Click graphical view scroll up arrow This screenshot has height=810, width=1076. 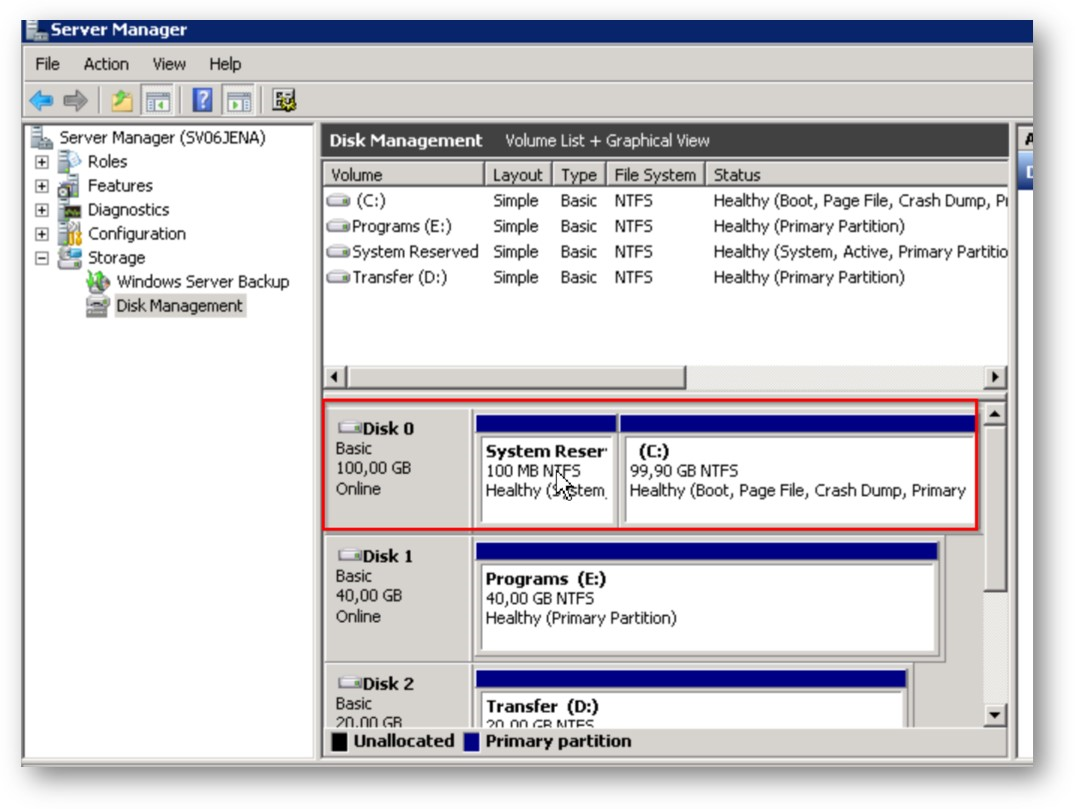click(994, 414)
